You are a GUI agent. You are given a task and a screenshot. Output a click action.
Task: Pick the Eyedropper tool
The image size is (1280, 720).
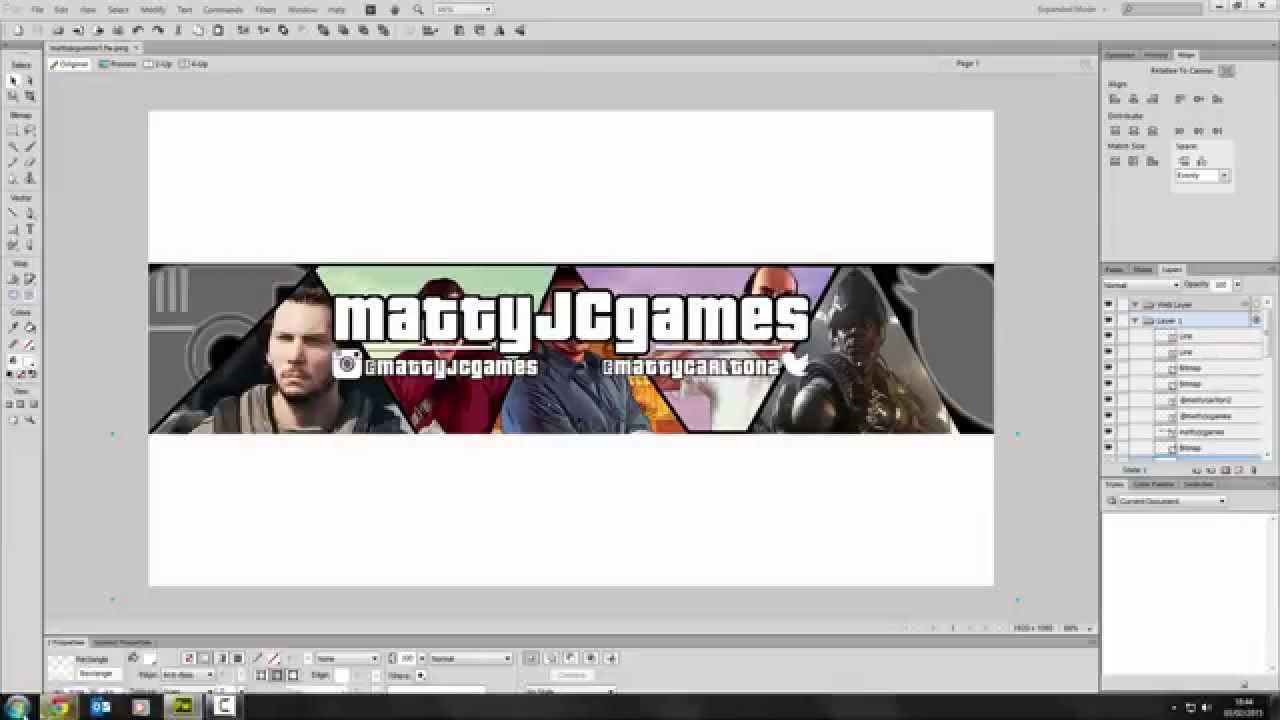13,327
